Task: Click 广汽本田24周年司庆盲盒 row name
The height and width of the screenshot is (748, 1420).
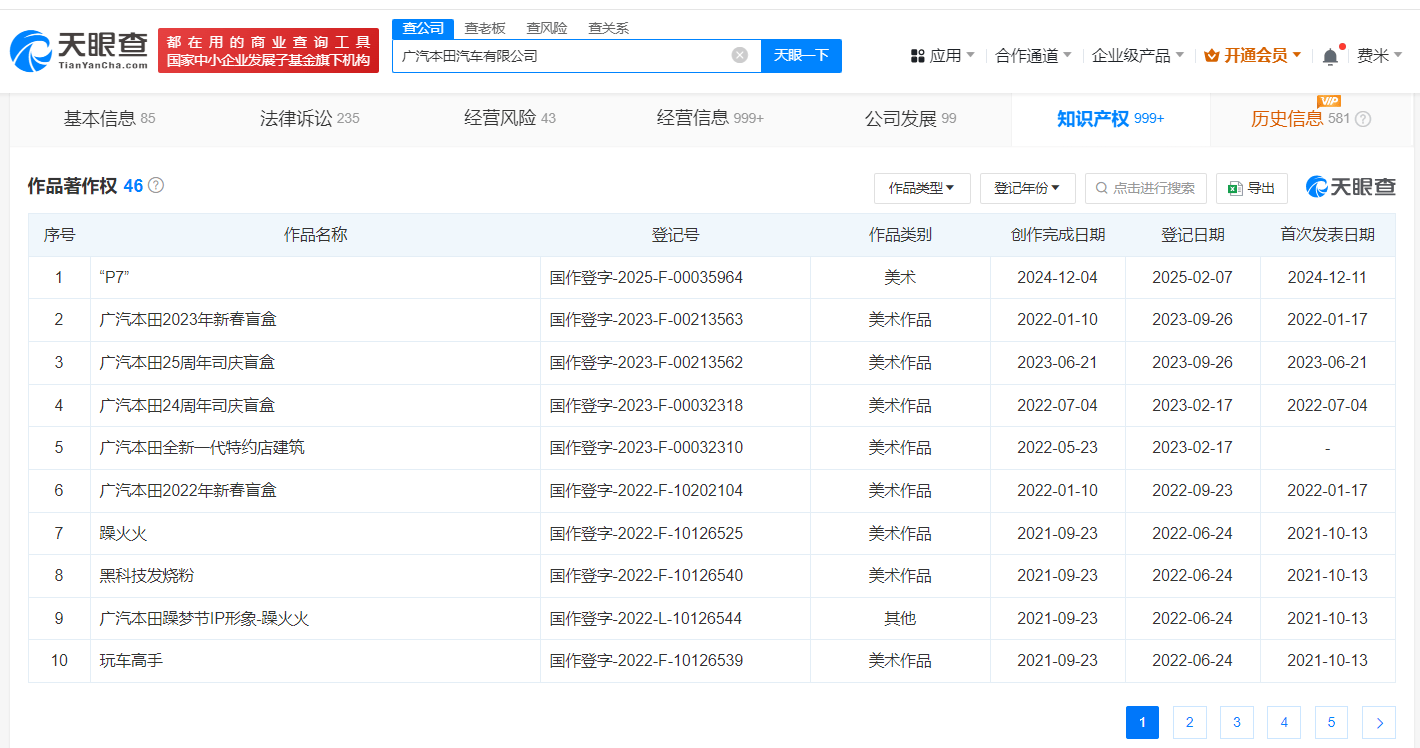Action: 187,405
